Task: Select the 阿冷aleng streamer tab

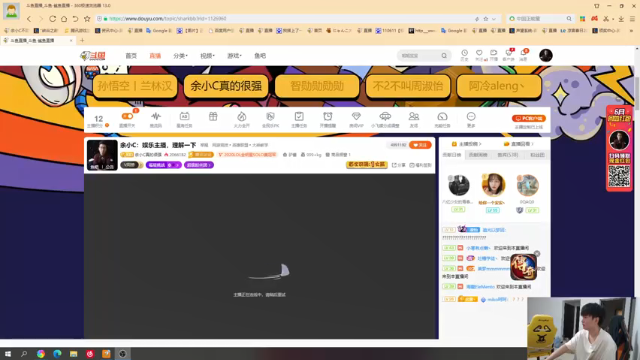Action: pos(499,86)
